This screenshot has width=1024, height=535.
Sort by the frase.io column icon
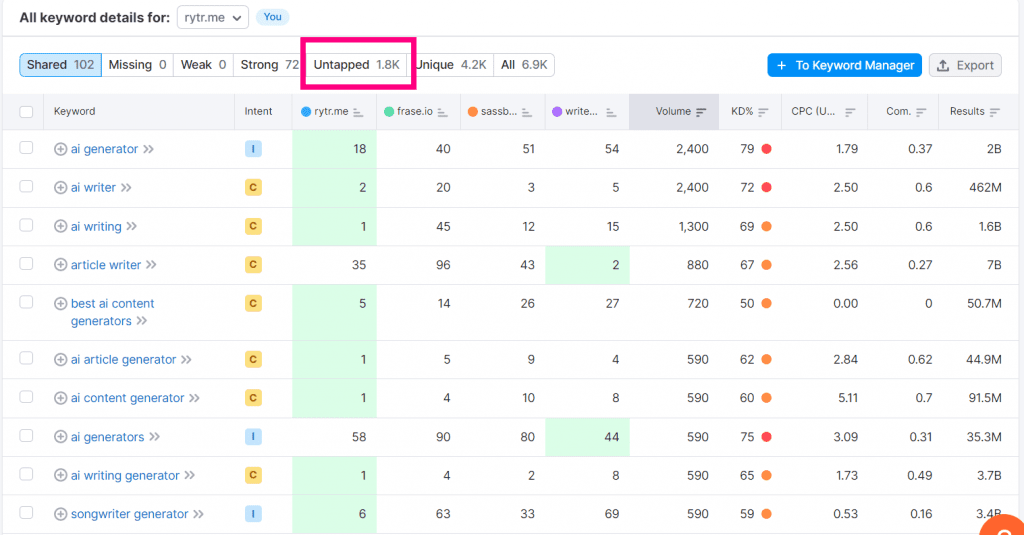point(442,112)
